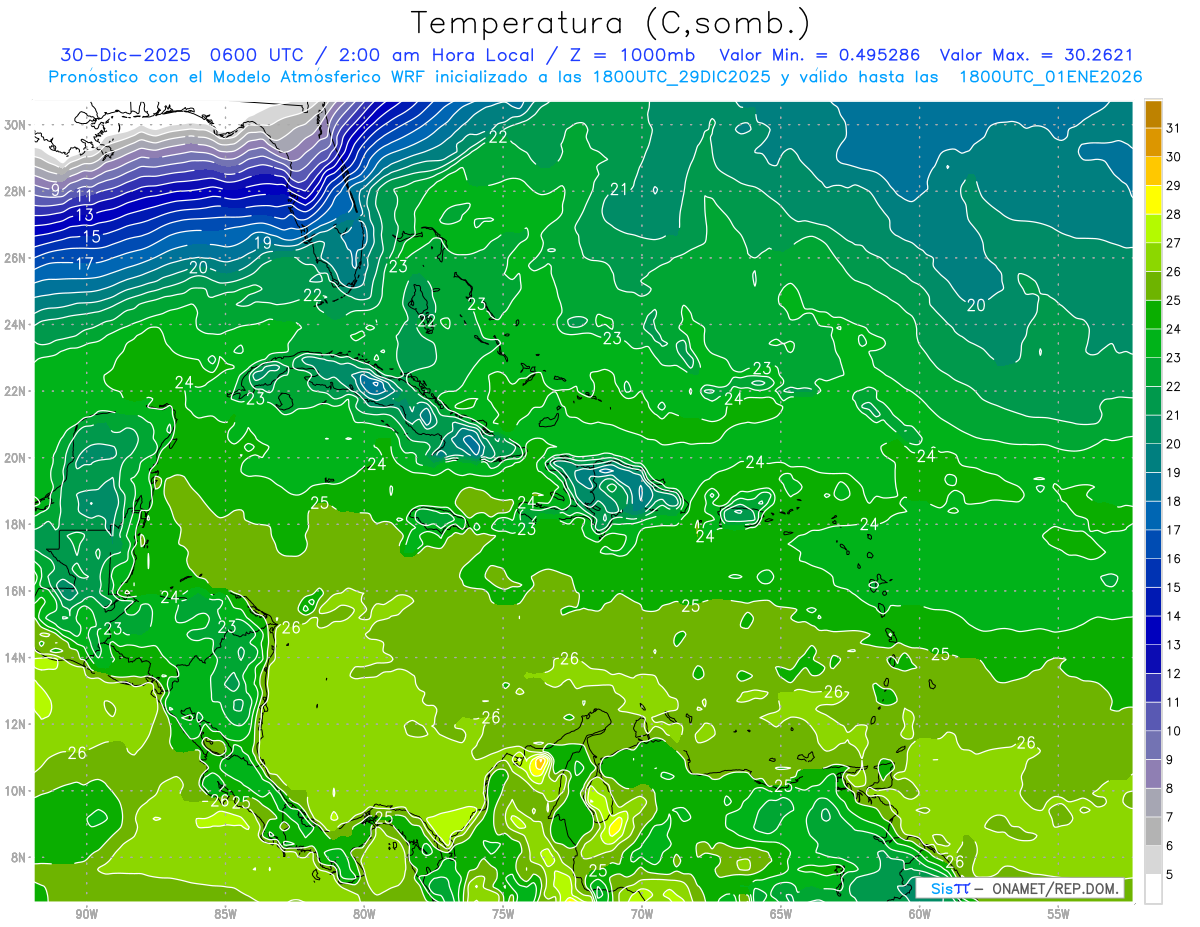This screenshot has height=927, width=1200.
Task: Click the "90W" longitude axis label
Action: tap(86, 914)
